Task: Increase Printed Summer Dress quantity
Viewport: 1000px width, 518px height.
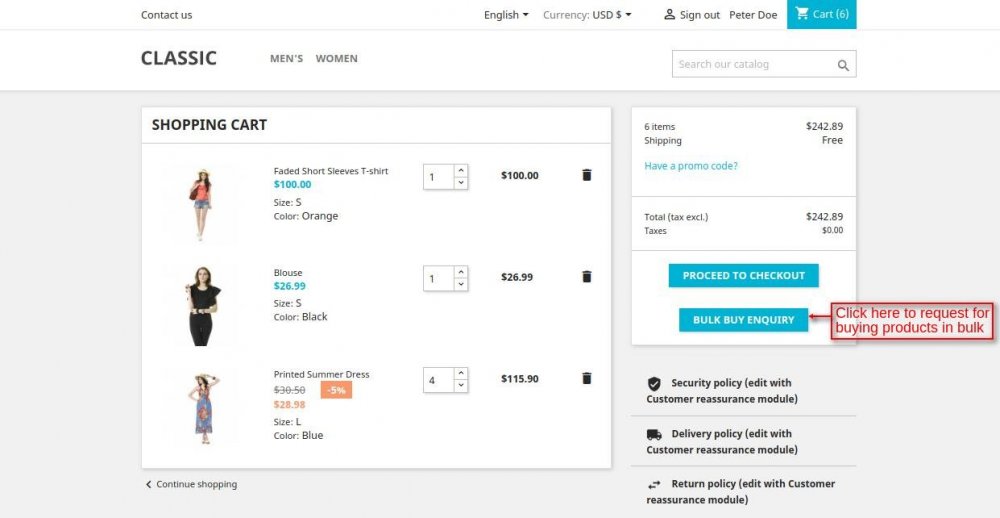Action: [x=460, y=374]
